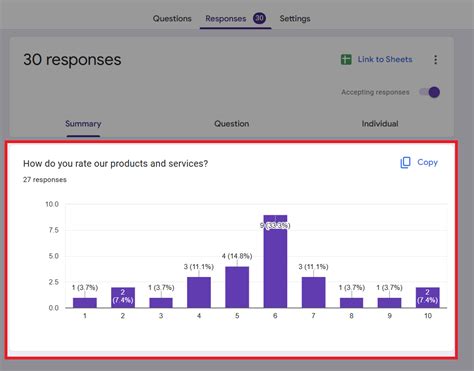Open the Individual responses tab
Image resolution: width=474 pixels, height=371 pixels.
coord(380,124)
